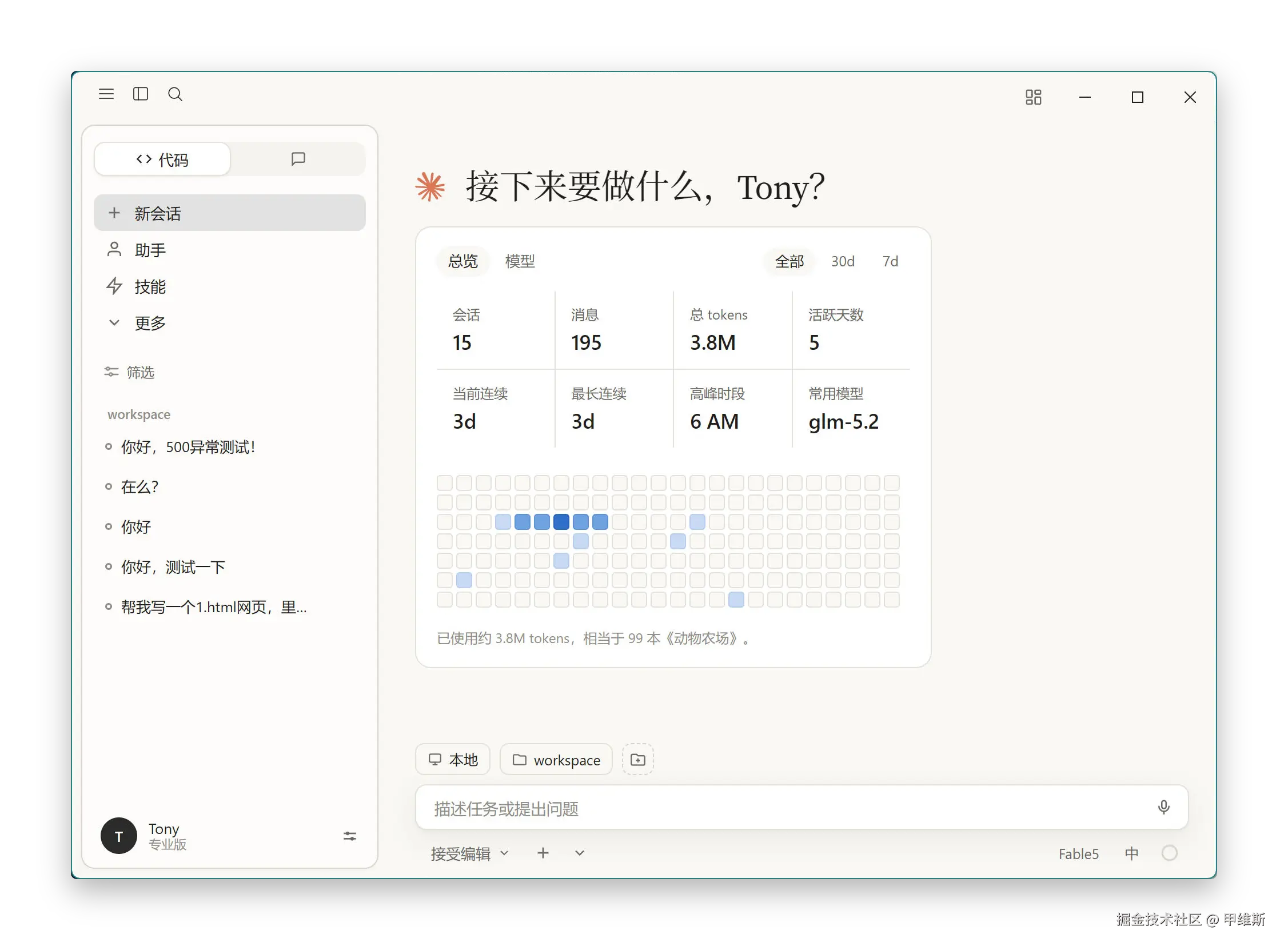Open the chevron dropdown next to plus
Viewport: 1288px width, 950px height.
(x=580, y=854)
